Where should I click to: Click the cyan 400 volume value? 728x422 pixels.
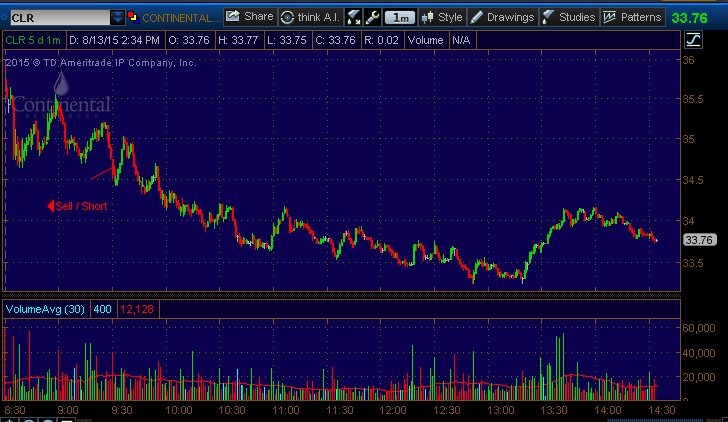(x=102, y=309)
